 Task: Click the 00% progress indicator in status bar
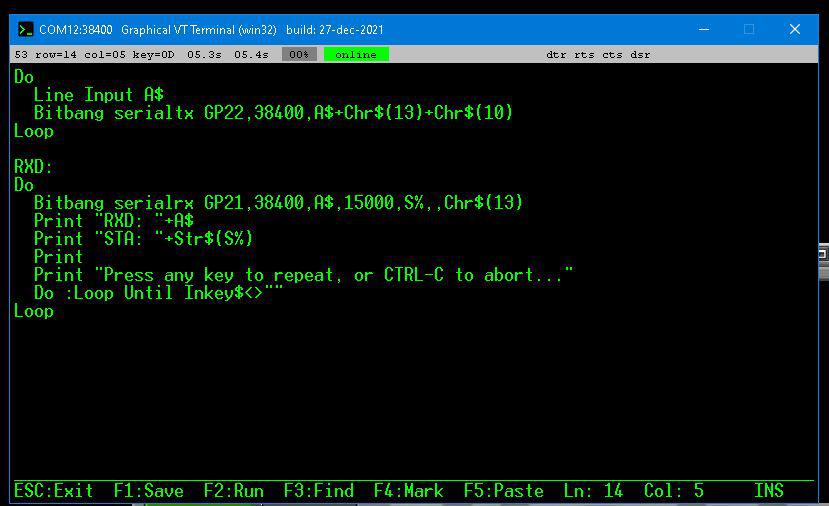[x=299, y=54]
